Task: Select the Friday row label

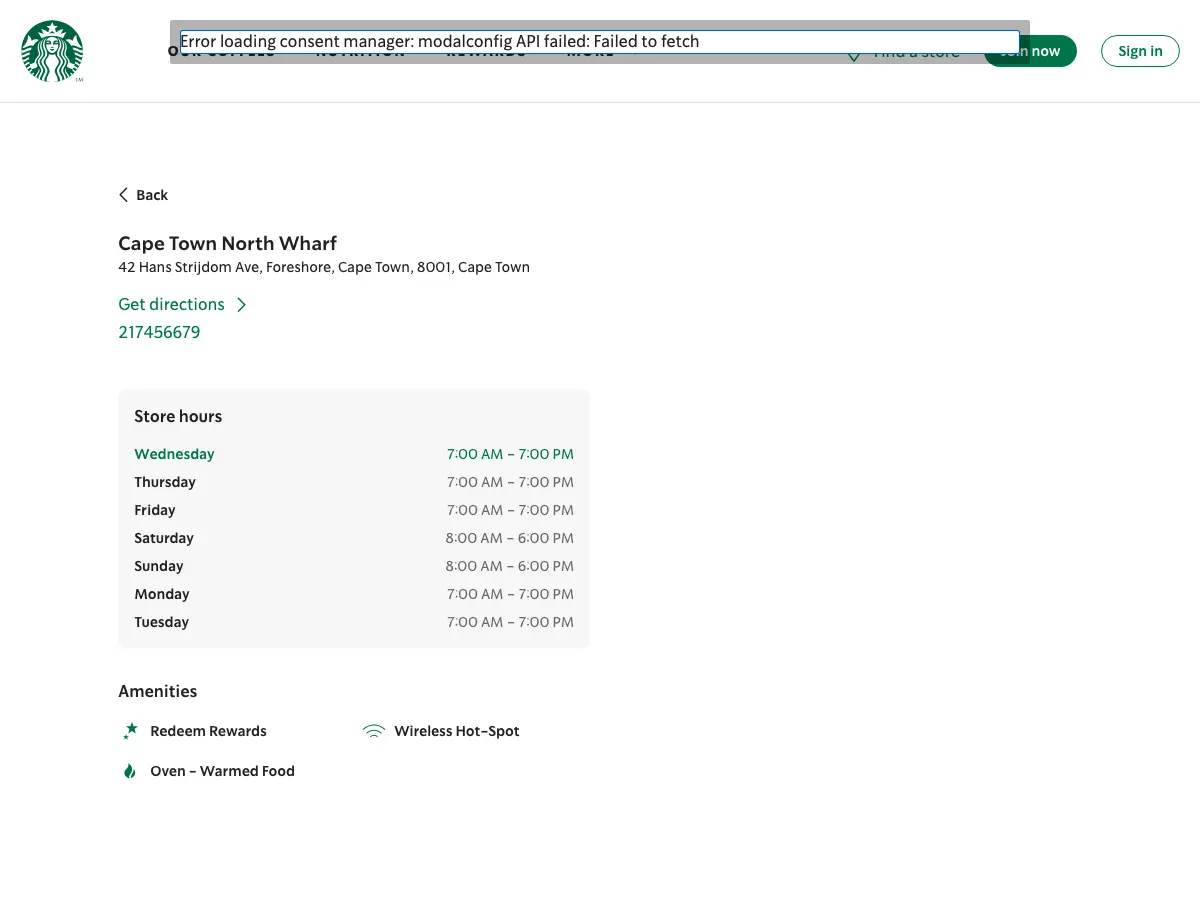Action: click(155, 510)
